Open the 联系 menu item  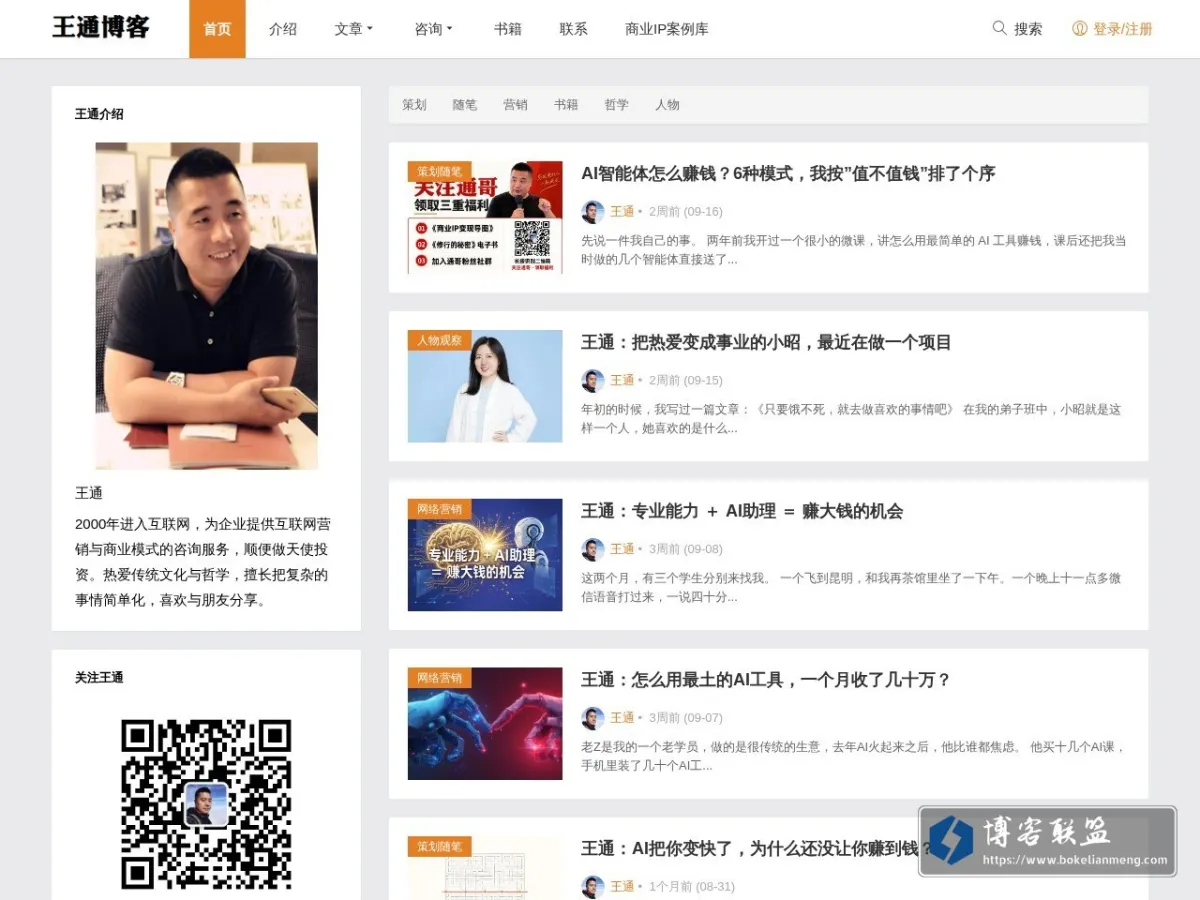pos(574,29)
